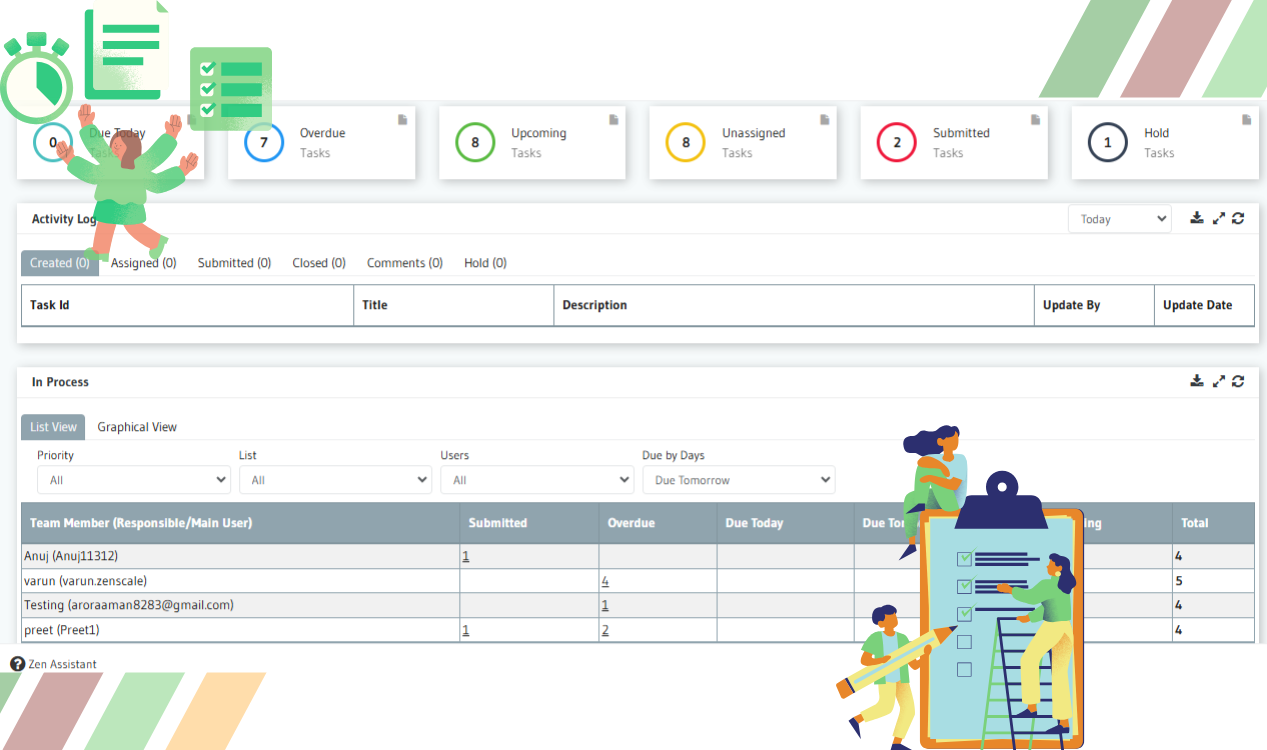Open the Upcoming card report icon

click(x=613, y=118)
